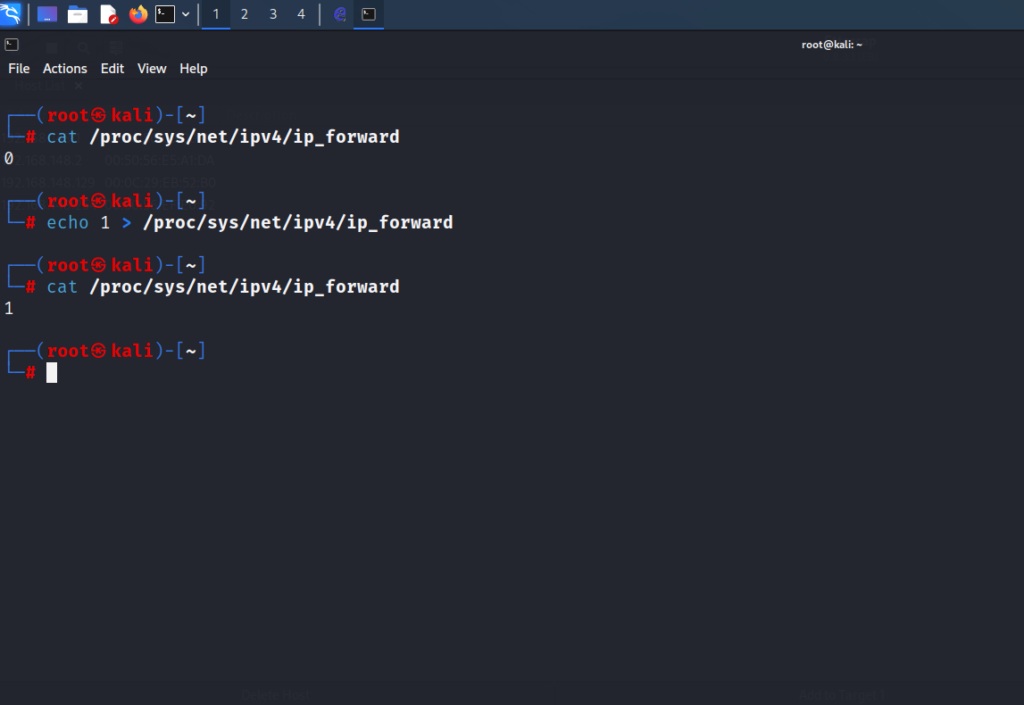Open the Help menu
The width and height of the screenshot is (1024, 705).
[193, 68]
